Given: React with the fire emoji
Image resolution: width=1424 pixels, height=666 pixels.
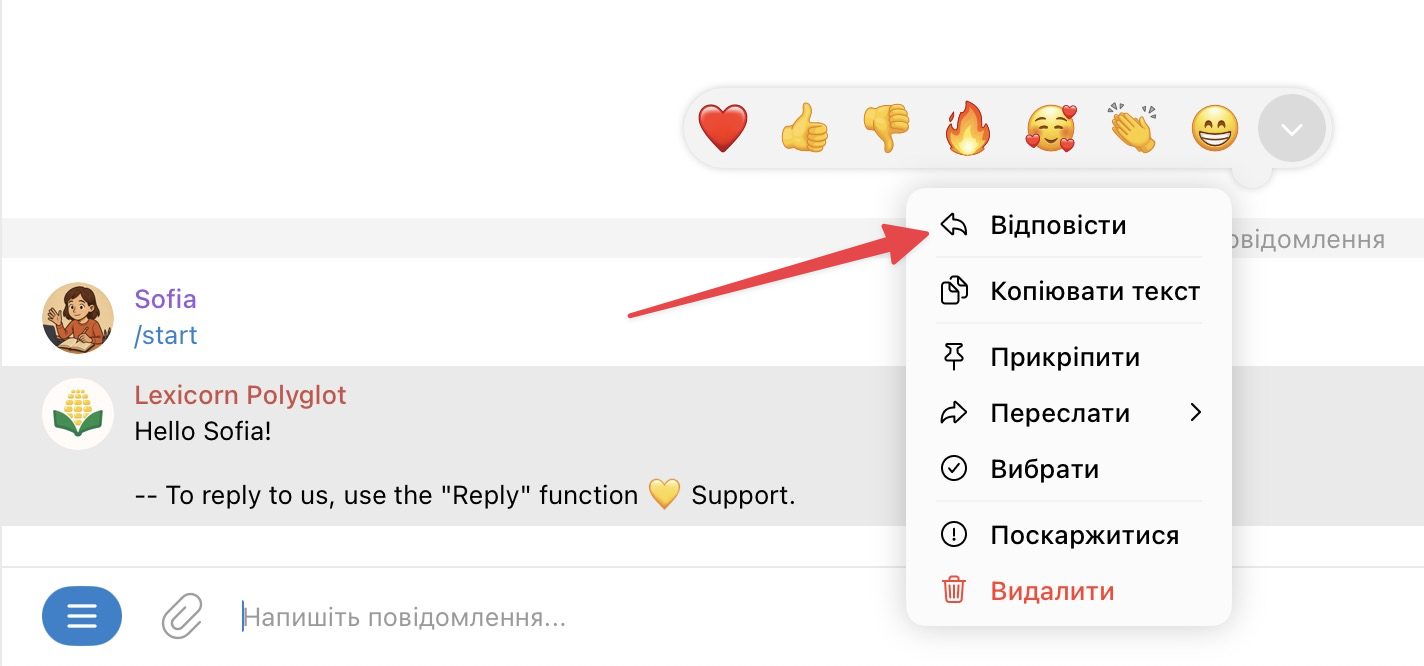Looking at the screenshot, I should (968, 130).
